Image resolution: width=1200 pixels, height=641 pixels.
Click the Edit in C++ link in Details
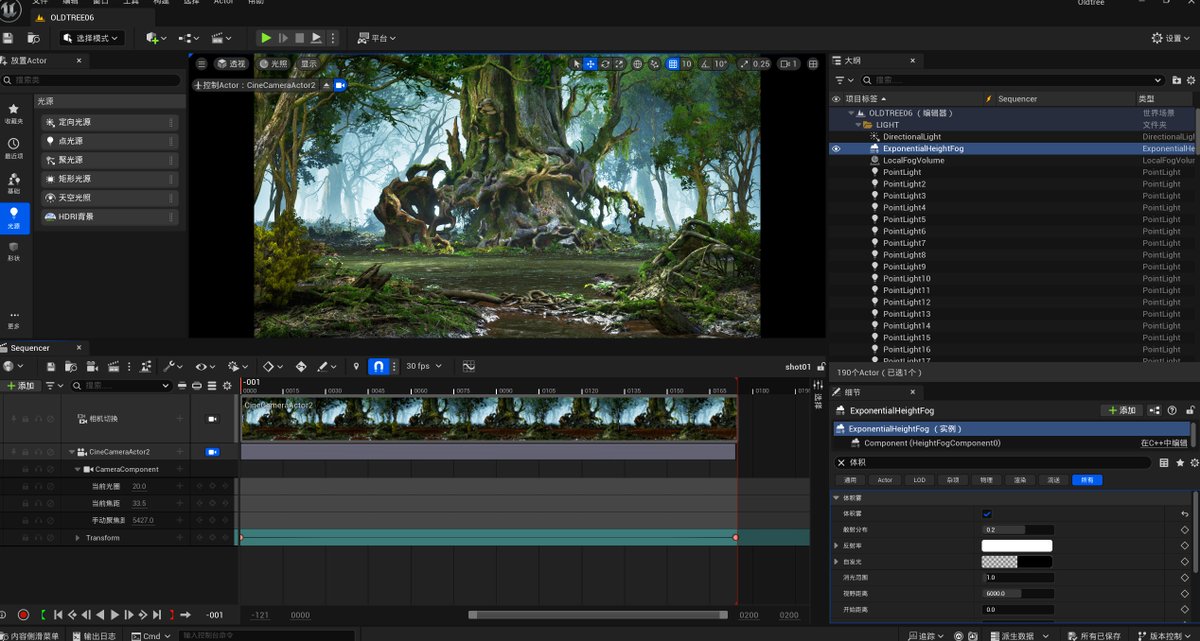coord(1164,443)
